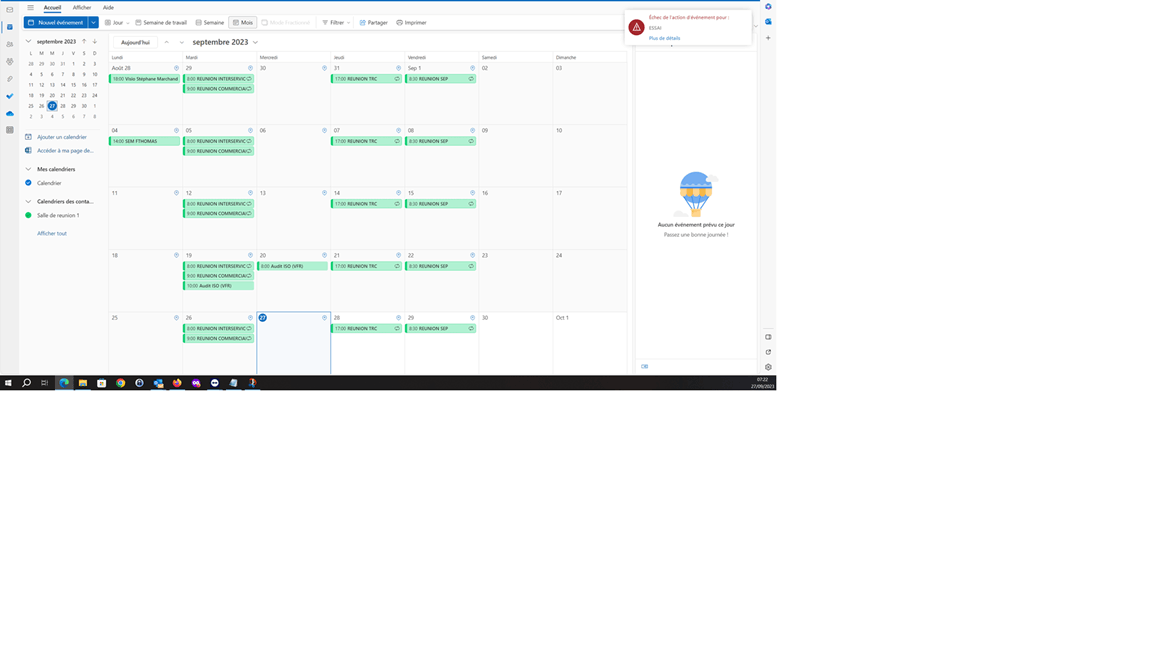Open the 14:00 SEM FTHOMAS event
The width and height of the screenshot is (1152, 648).
click(145, 141)
